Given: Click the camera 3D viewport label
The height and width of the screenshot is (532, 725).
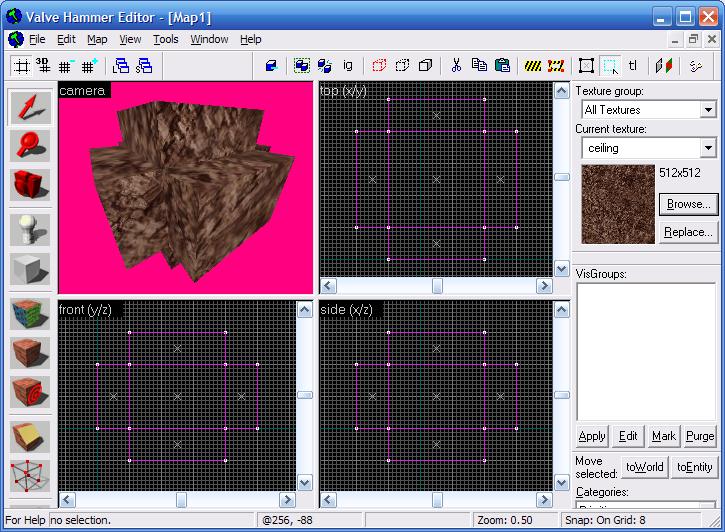Looking at the screenshot, I should click(82, 91).
